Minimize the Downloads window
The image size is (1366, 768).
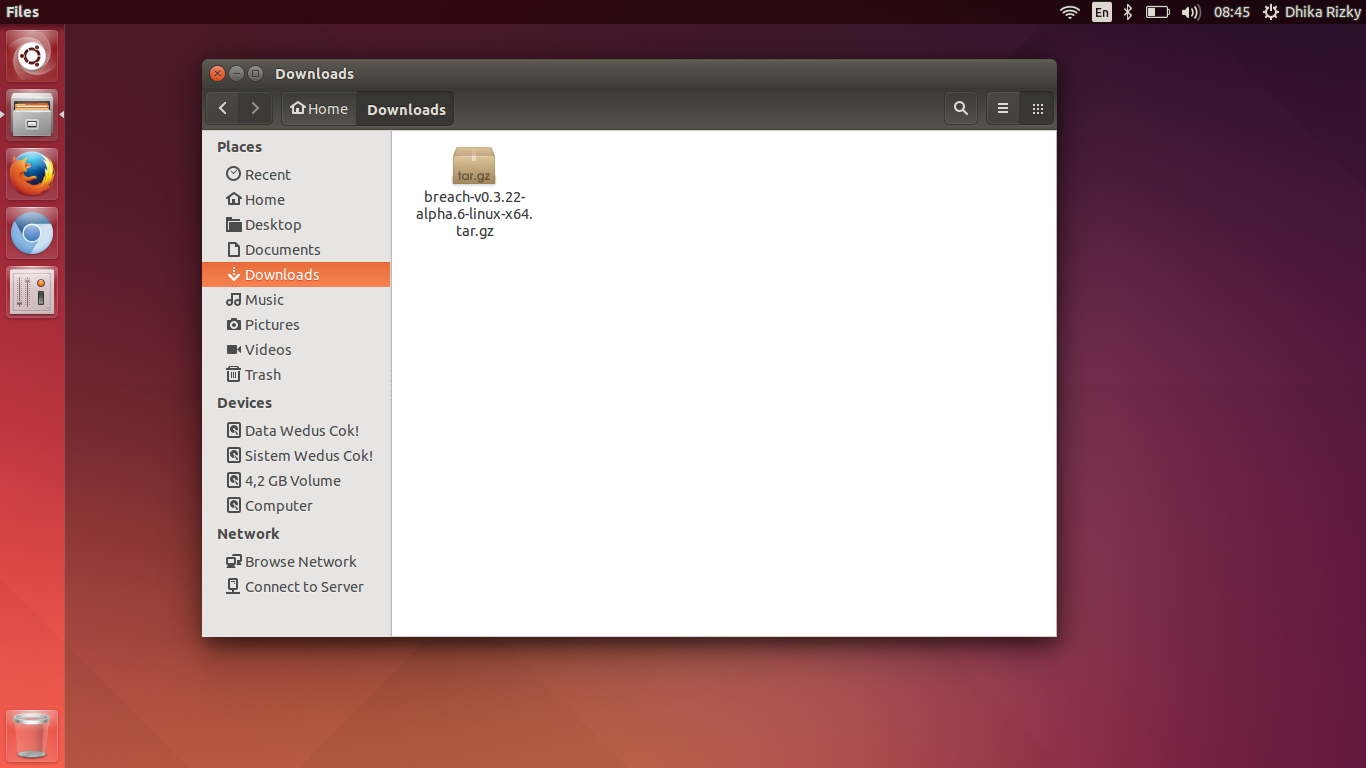236,73
